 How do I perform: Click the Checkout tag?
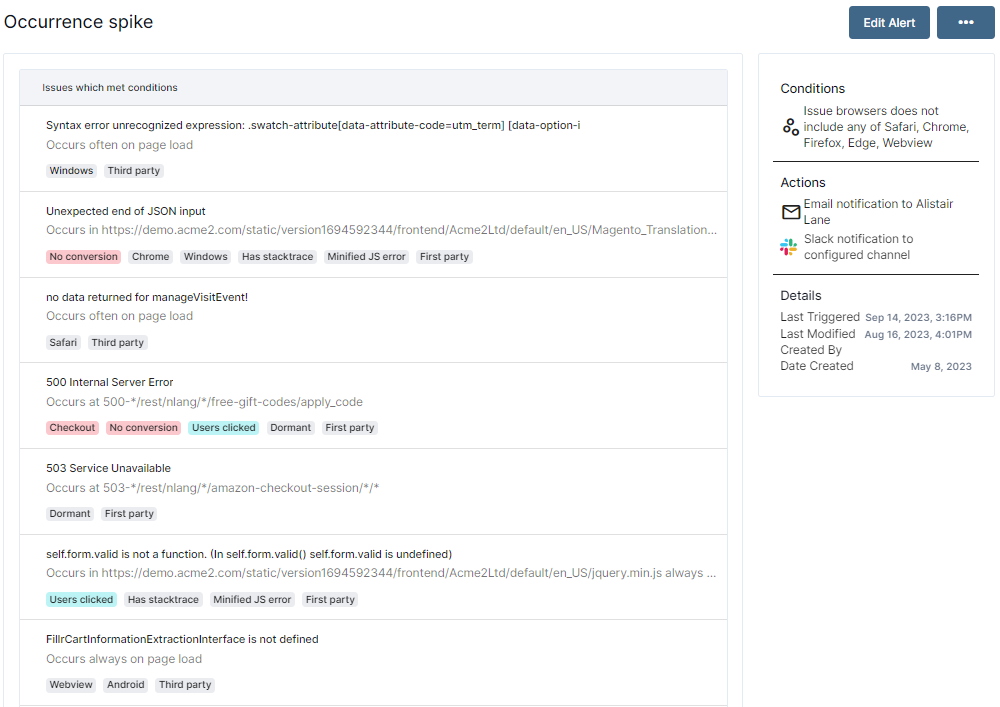tap(72, 428)
